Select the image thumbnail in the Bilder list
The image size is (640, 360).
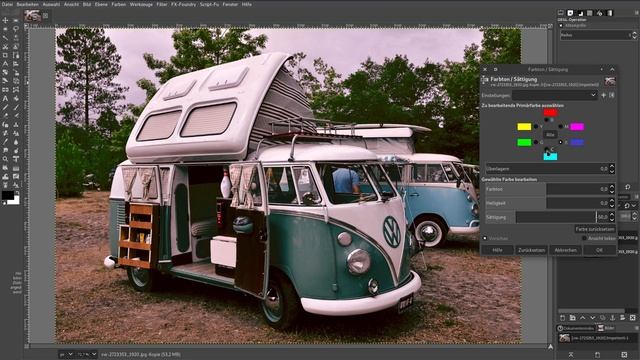click(x=564, y=338)
